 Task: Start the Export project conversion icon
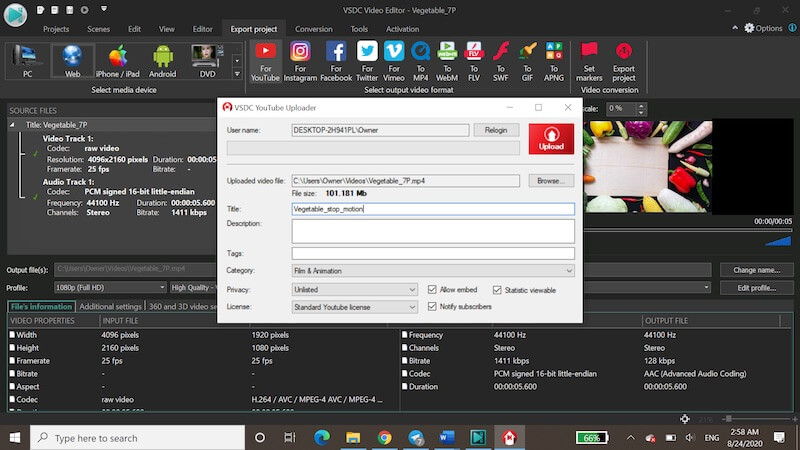[x=623, y=62]
